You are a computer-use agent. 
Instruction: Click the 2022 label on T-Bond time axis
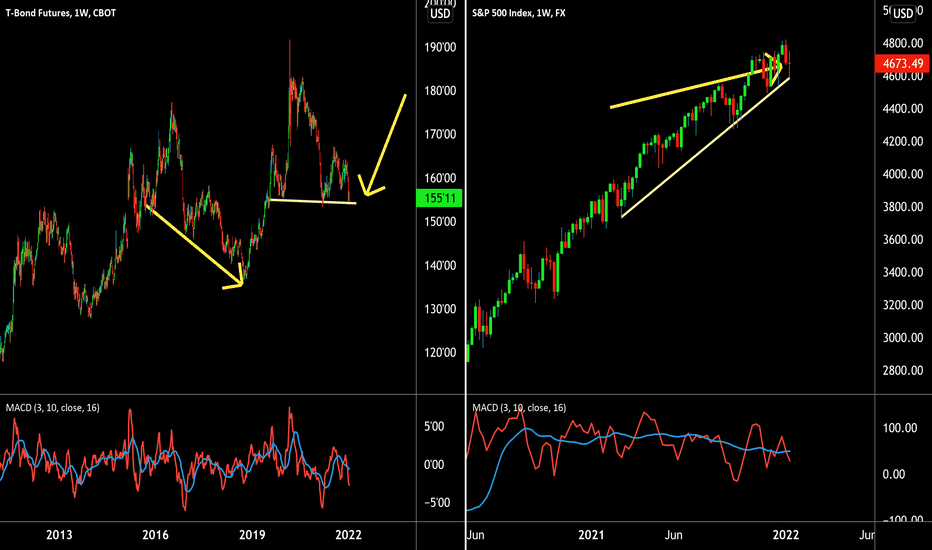348,535
